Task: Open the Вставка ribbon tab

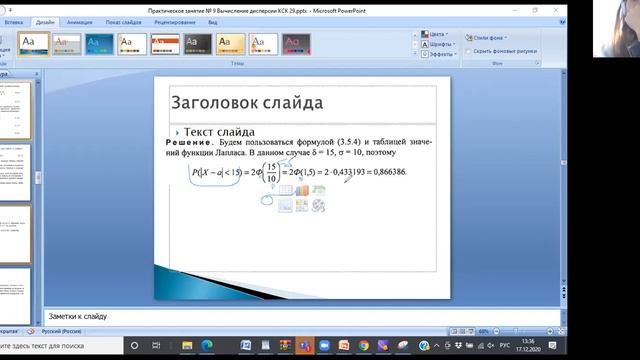Action: coord(13,22)
